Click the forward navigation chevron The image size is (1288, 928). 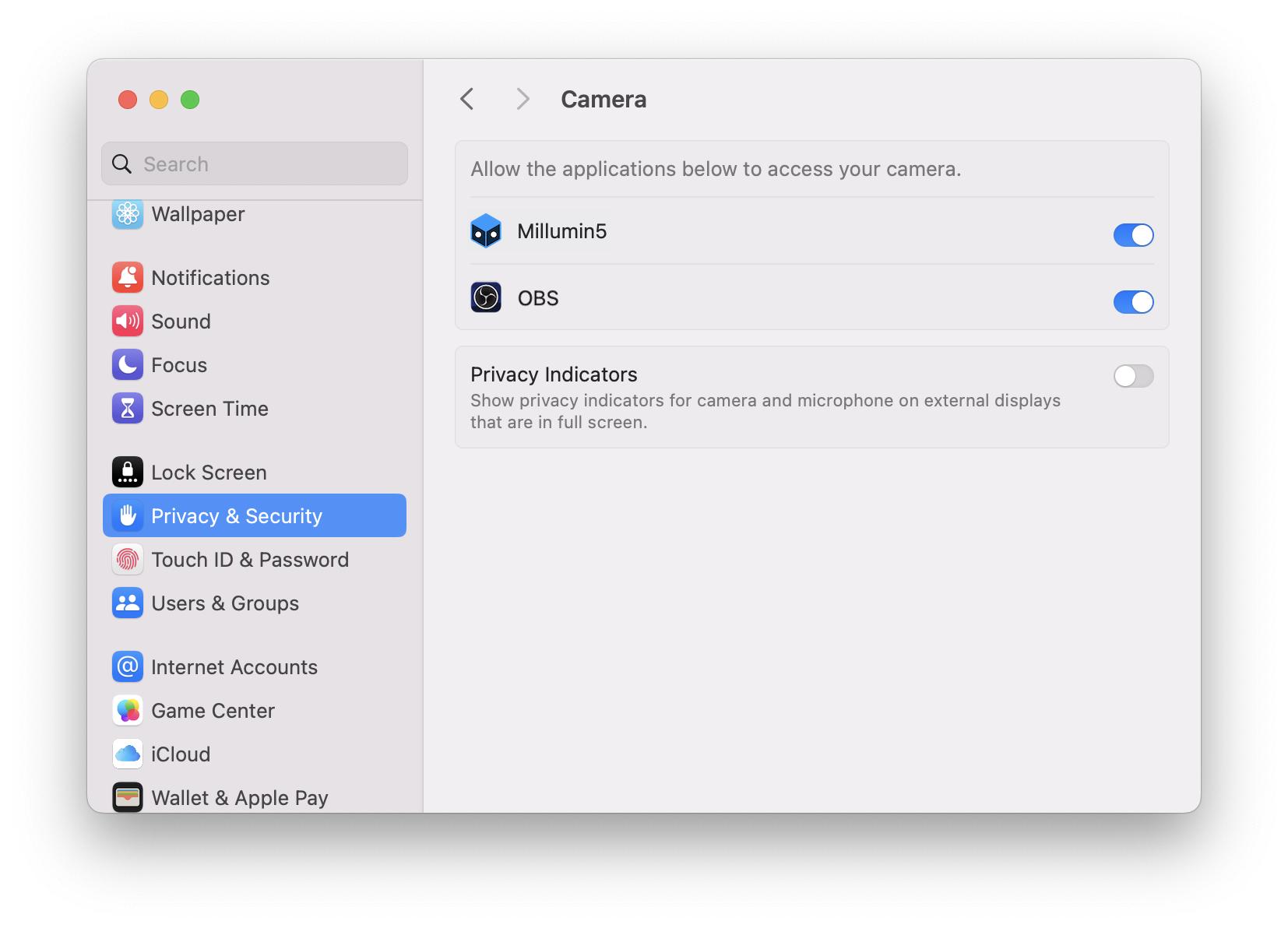523,100
